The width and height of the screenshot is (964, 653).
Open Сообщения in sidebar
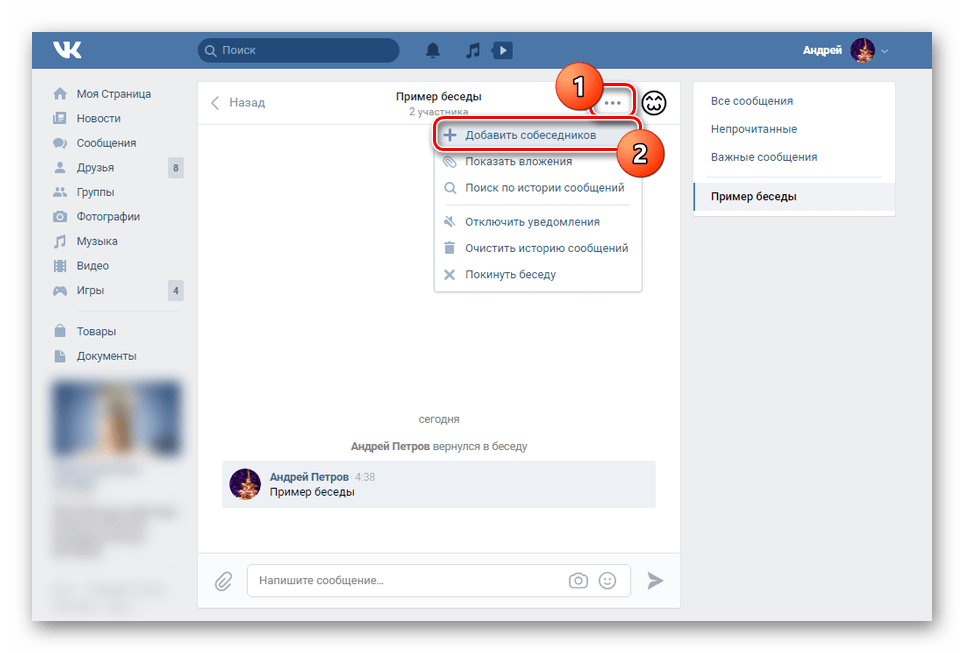coord(106,143)
